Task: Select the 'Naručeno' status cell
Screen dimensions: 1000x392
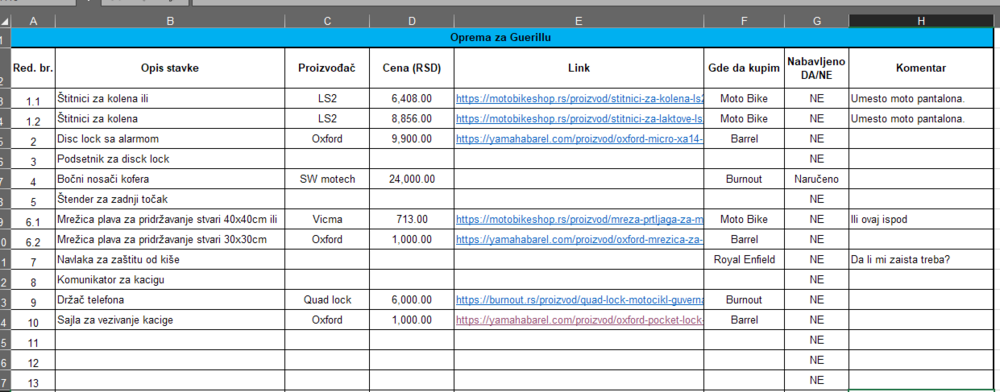Action: point(817,179)
